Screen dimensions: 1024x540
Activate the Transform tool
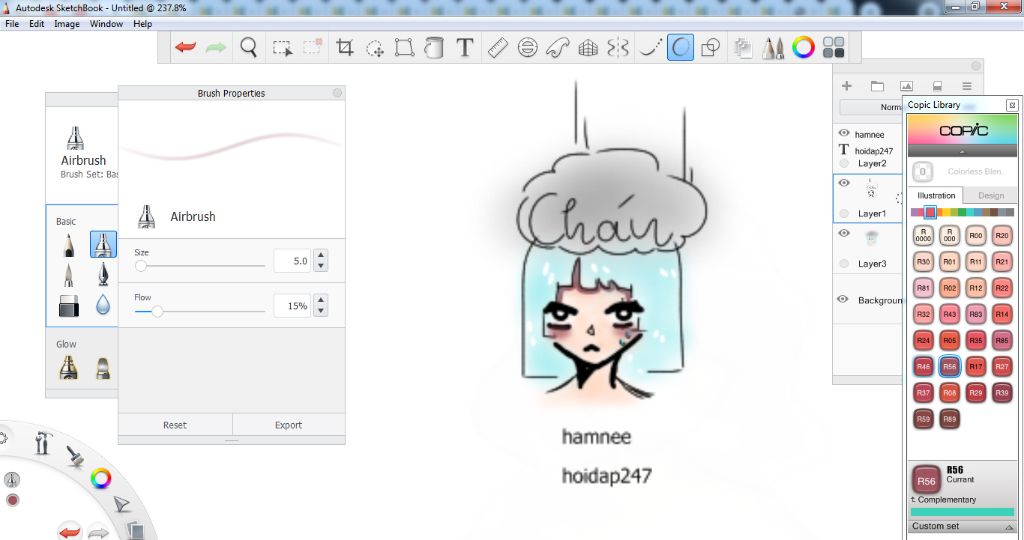pos(404,47)
